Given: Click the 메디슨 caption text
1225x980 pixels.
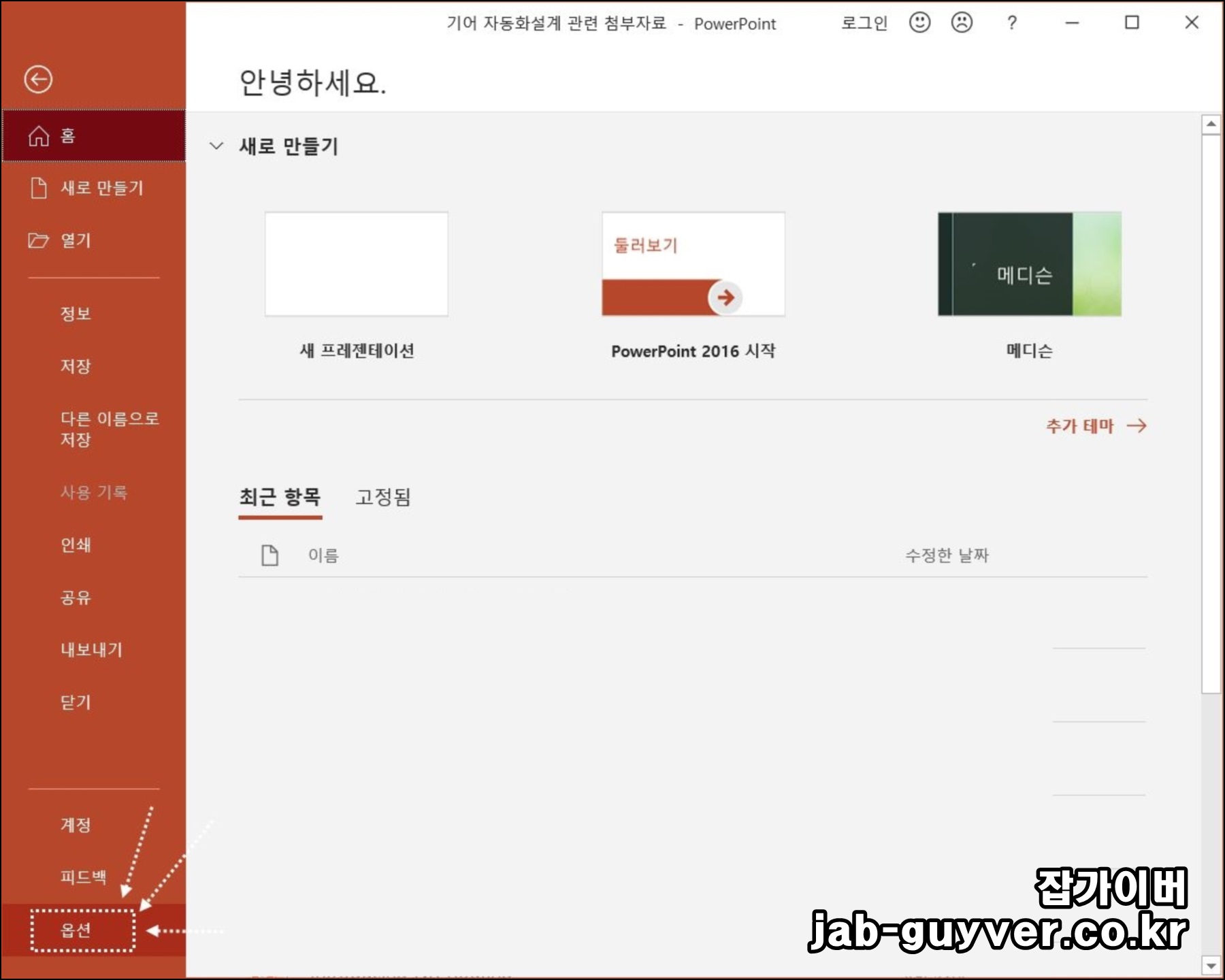Looking at the screenshot, I should pos(1030,350).
